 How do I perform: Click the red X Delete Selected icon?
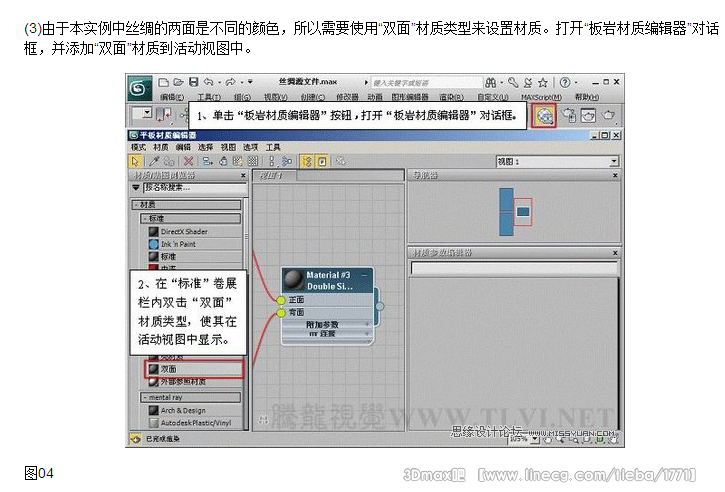[188, 161]
